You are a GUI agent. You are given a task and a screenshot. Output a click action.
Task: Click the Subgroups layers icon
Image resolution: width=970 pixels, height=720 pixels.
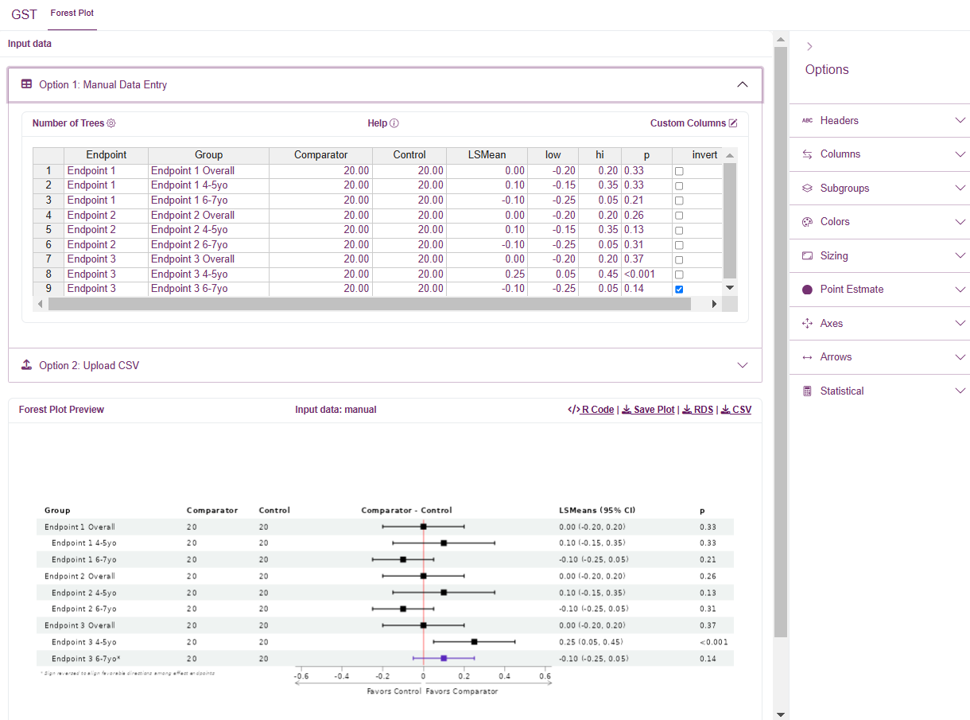coord(807,188)
